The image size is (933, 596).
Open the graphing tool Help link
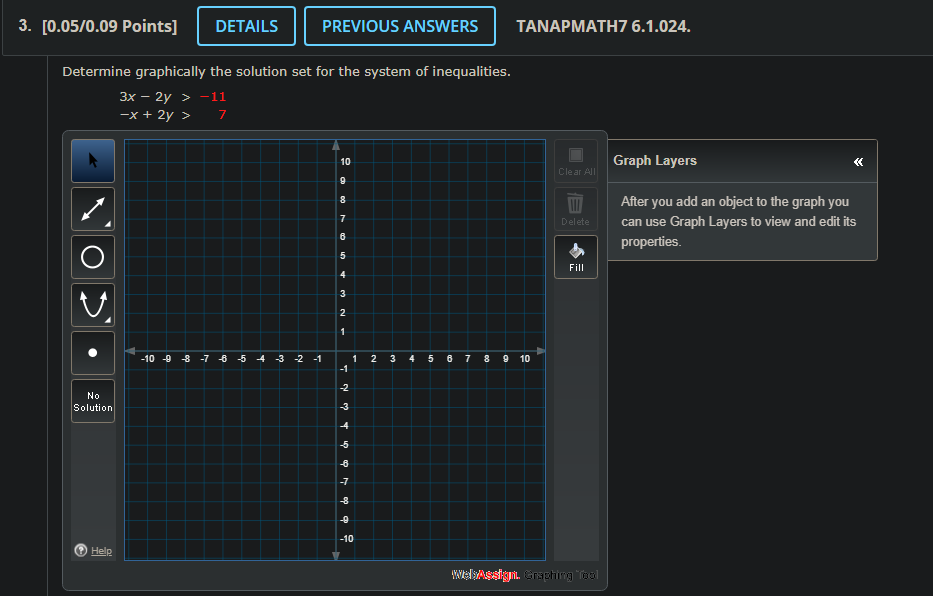pyautogui.click(x=101, y=551)
